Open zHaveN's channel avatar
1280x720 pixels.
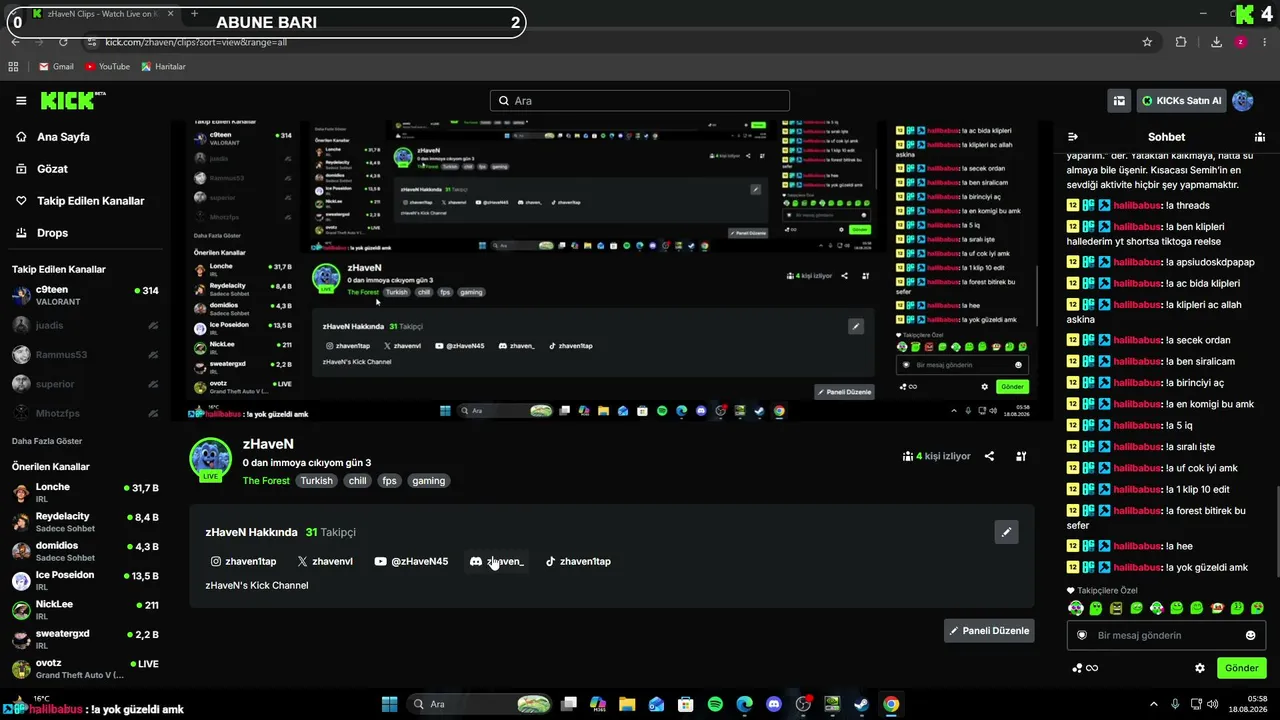click(x=211, y=459)
